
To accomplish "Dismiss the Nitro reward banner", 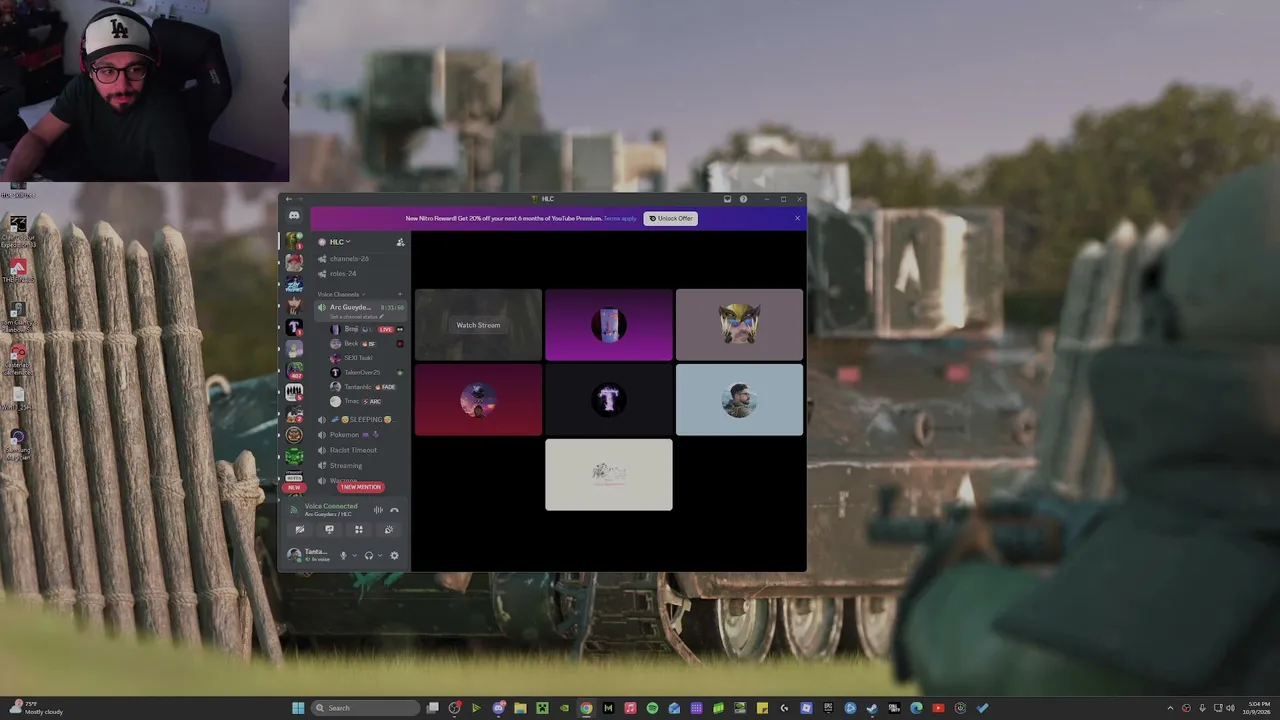I will (x=797, y=218).
